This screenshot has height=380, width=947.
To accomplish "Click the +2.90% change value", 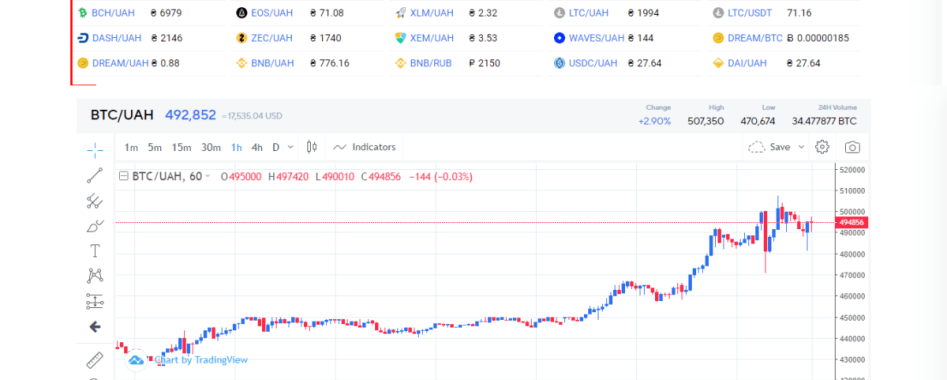I will [x=655, y=121].
